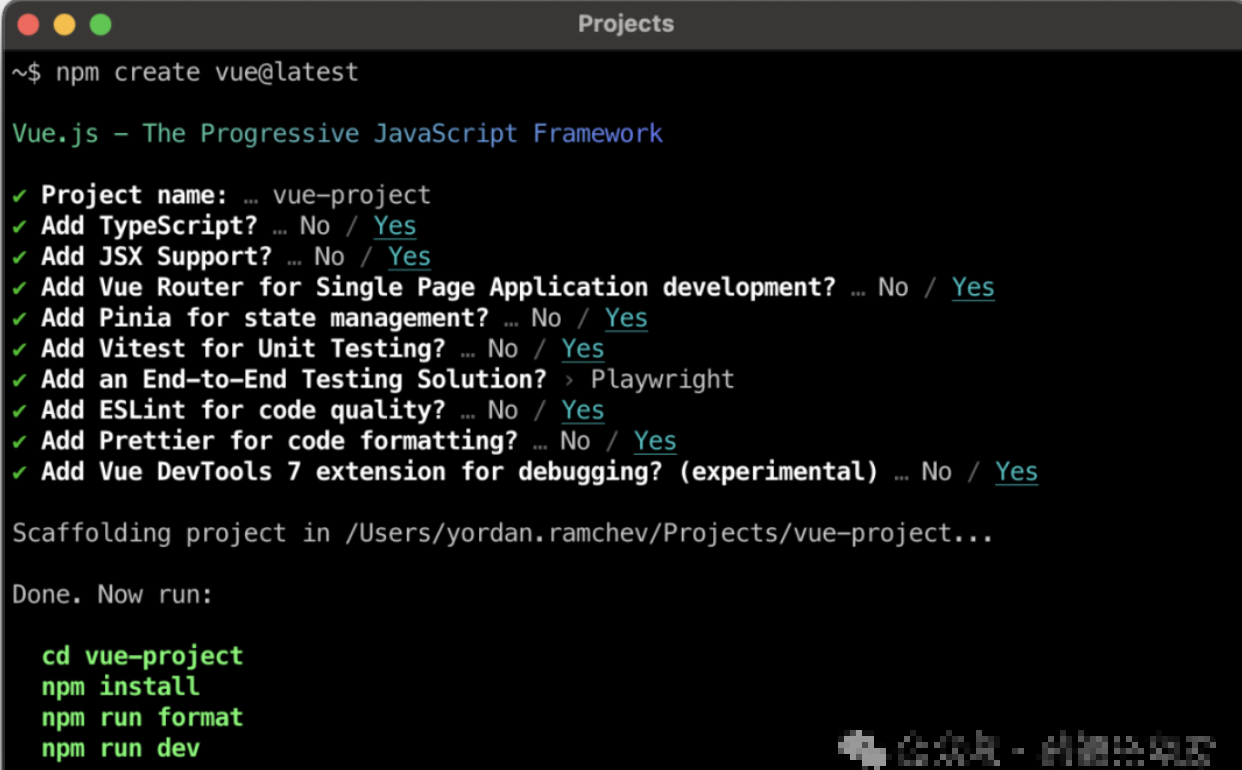
Task: Close the Projects terminal window
Action: pyautogui.click(x=28, y=24)
